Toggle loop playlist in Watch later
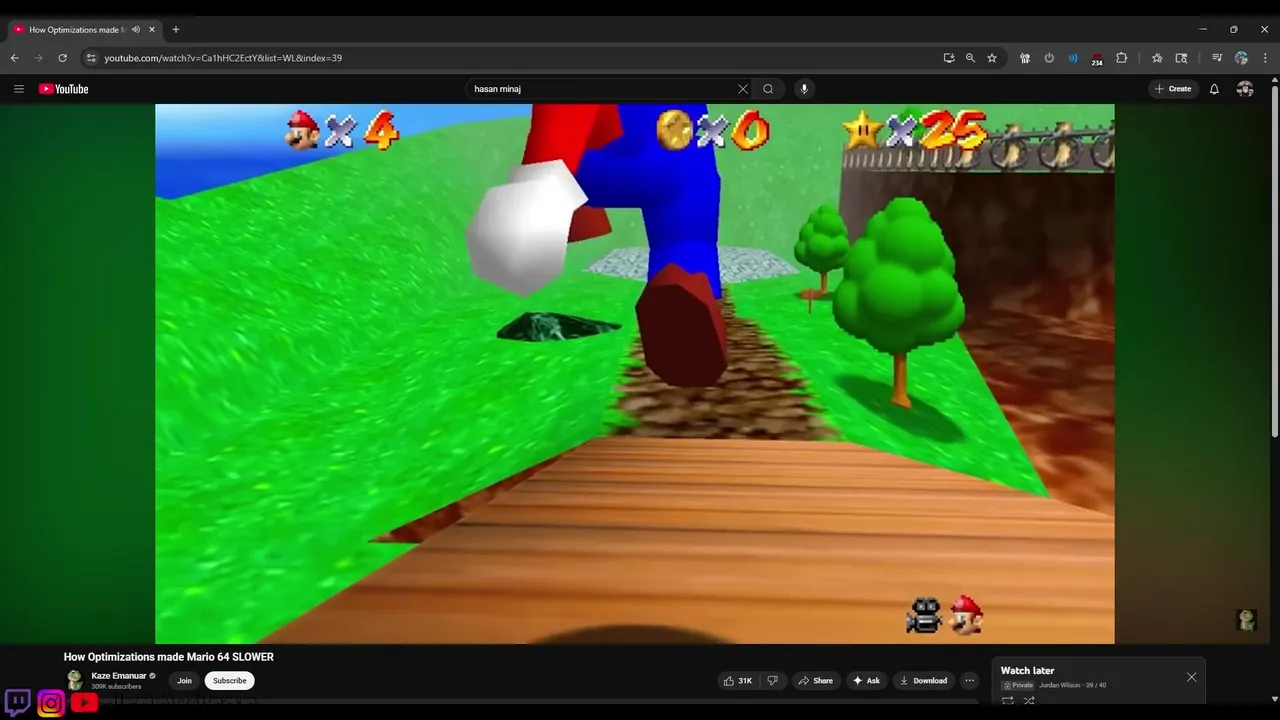Screen dimensions: 1280x720 [x=1007, y=701]
